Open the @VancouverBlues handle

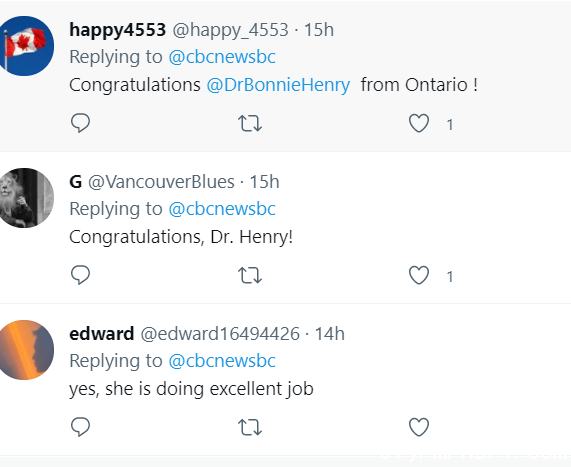161,181
